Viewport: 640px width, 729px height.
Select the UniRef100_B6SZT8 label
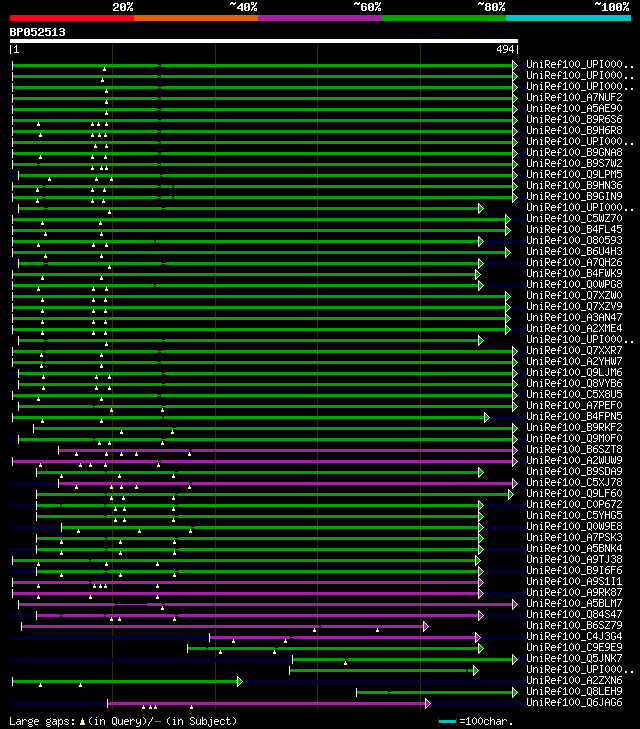coord(574,450)
